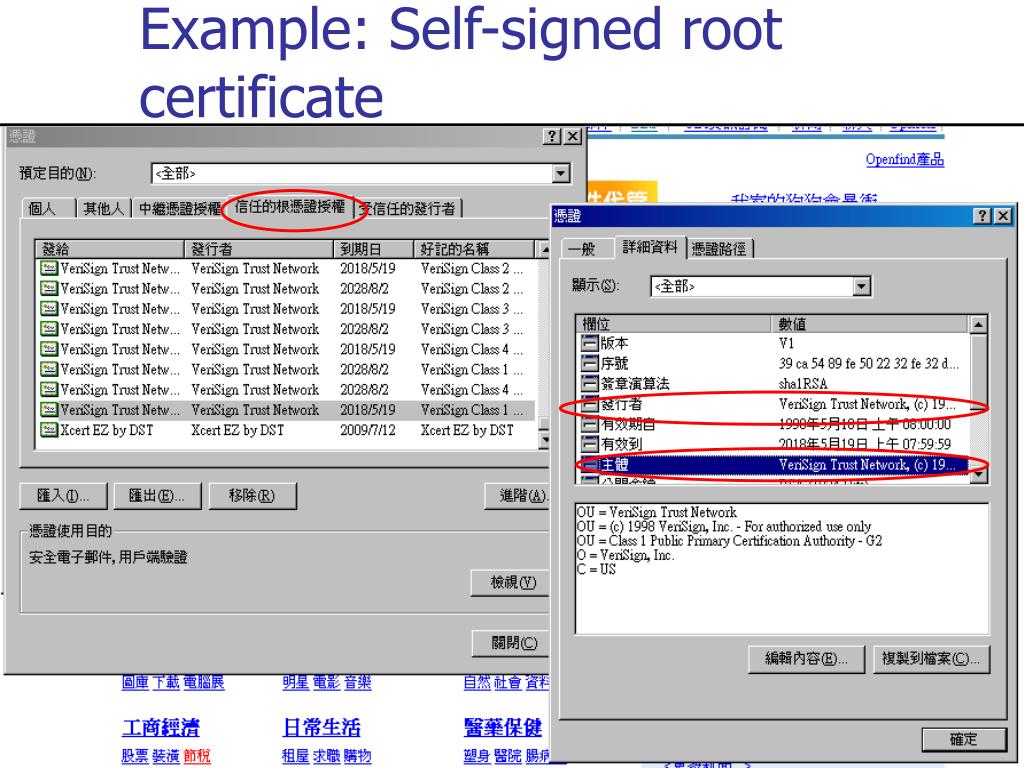
Task: Select the 發行者 field row in the details list
Action: (x=774, y=404)
